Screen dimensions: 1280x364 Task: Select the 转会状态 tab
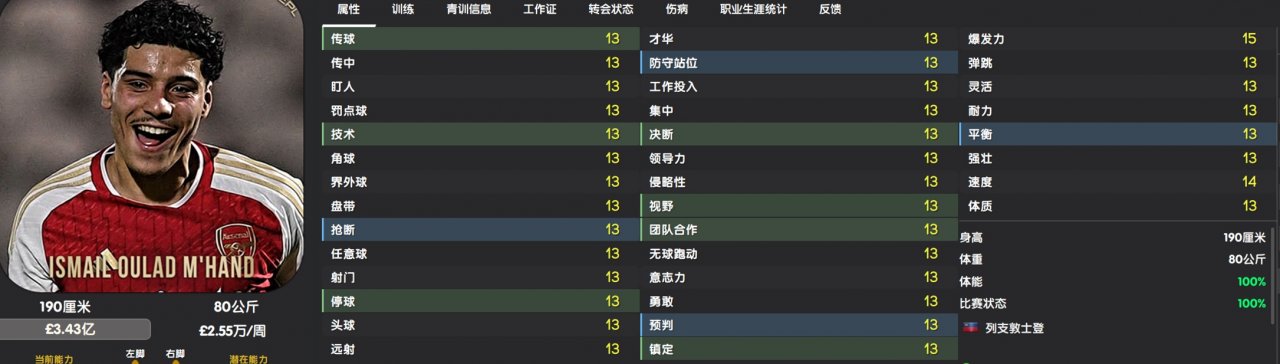(611, 9)
